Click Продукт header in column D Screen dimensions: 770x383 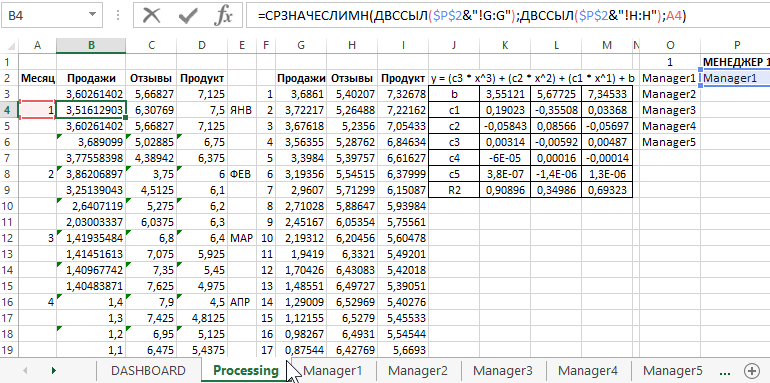click(202, 78)
